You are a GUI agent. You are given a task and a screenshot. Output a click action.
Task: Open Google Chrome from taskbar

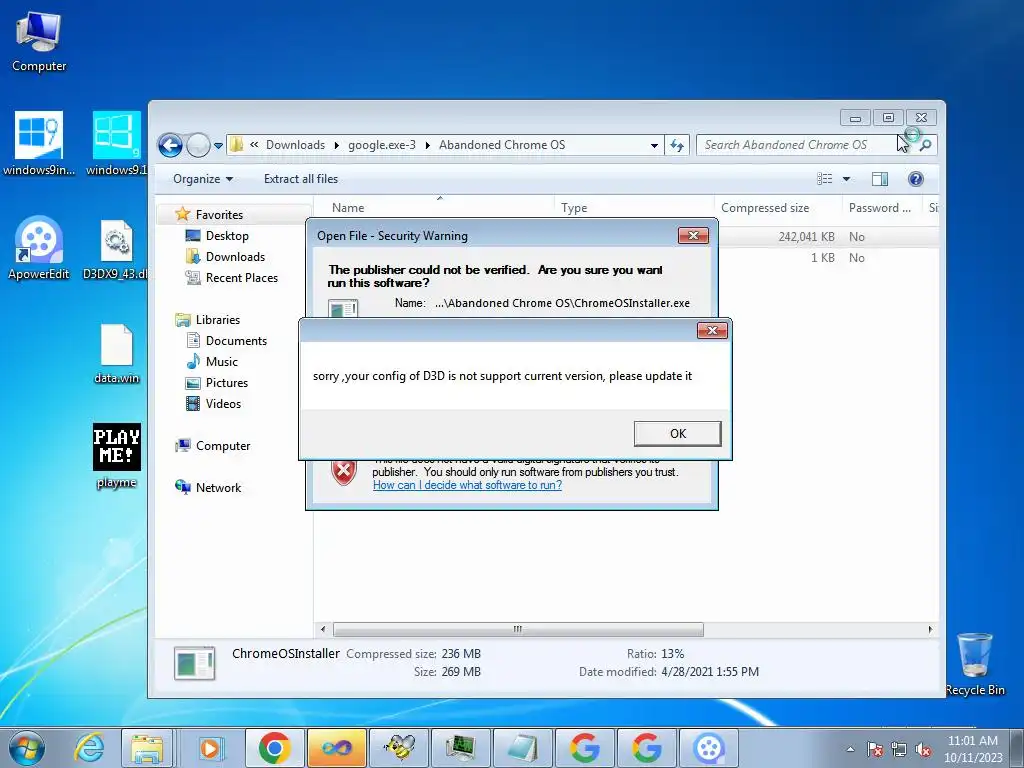[274, 748]
